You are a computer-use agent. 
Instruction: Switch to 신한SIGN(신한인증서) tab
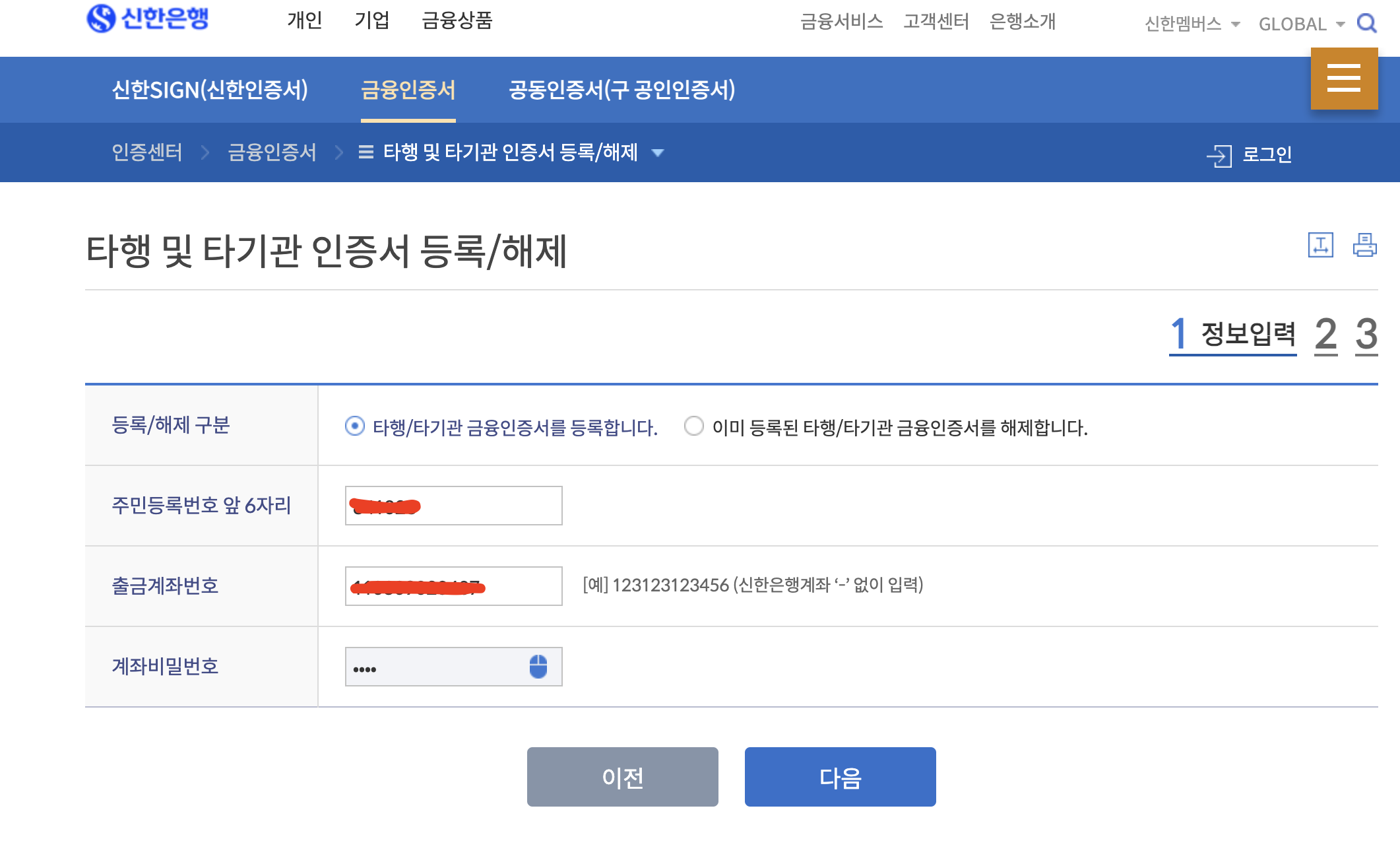[x=210, y=90]
